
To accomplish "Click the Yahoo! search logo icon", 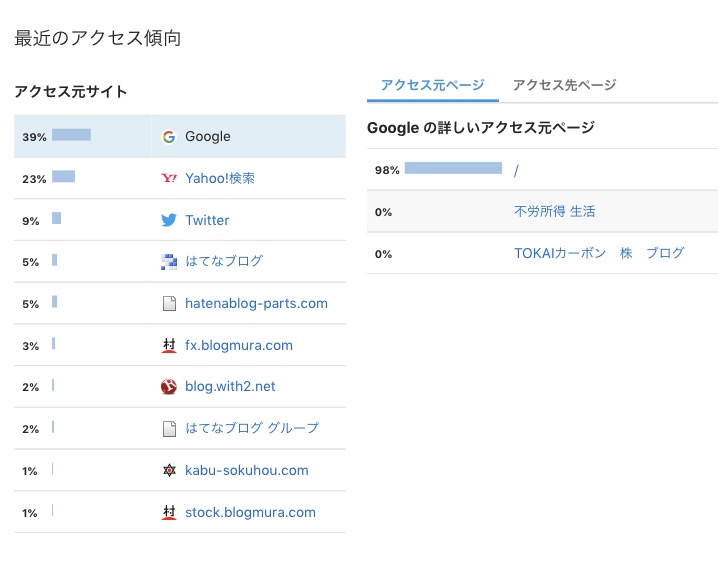I will coord(169,178).
